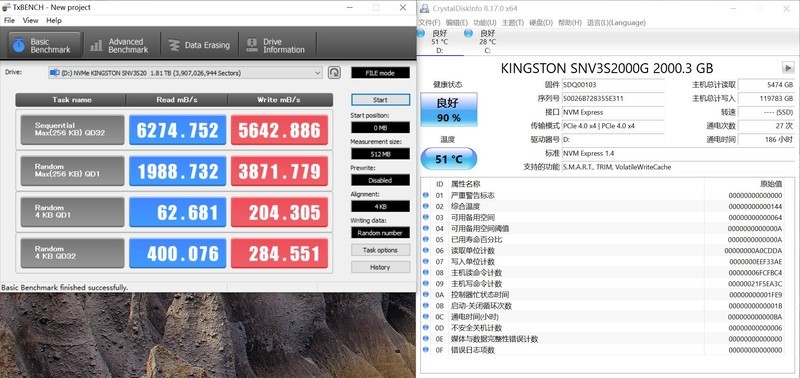Click the 主机总计写入 119783 GB field

pyautogui.click(x=766, y=98)
